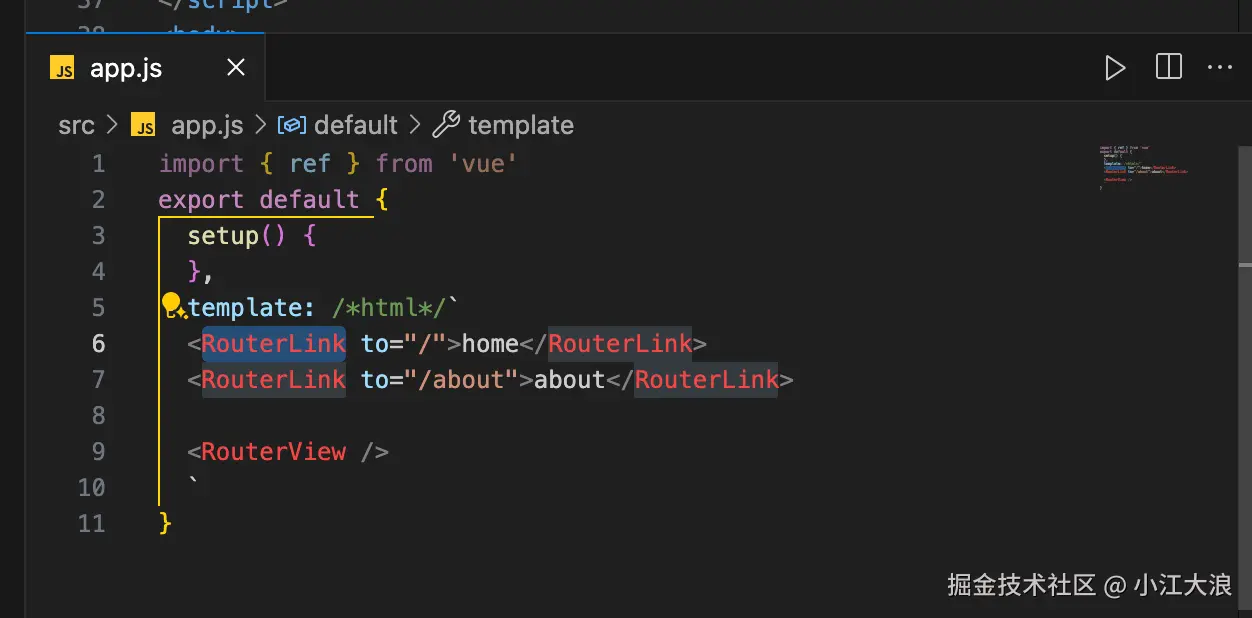
Task: Click the vertical scrollbar of the editor
Action: (1245, 400)
